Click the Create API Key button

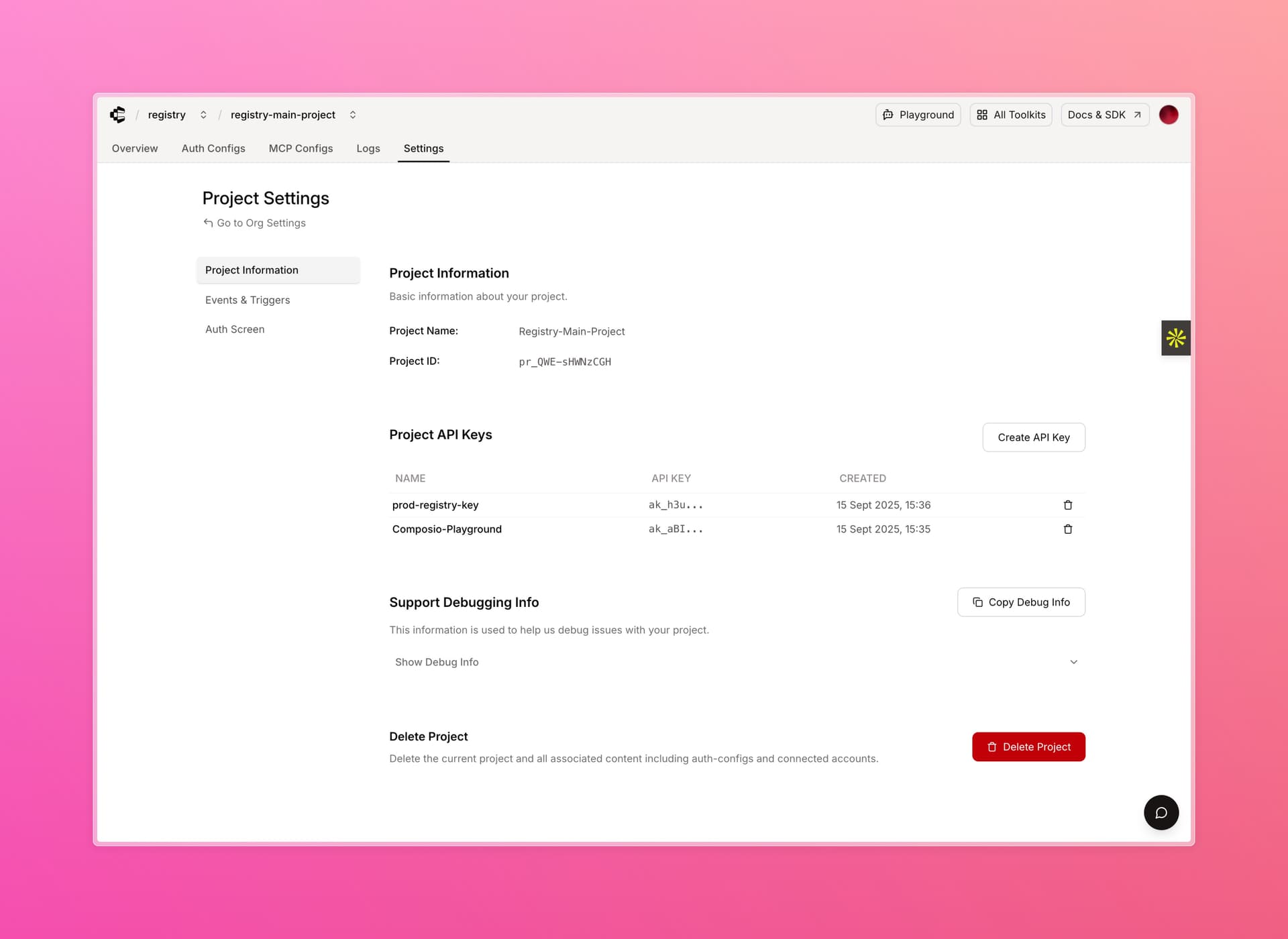pos(1033,437)
